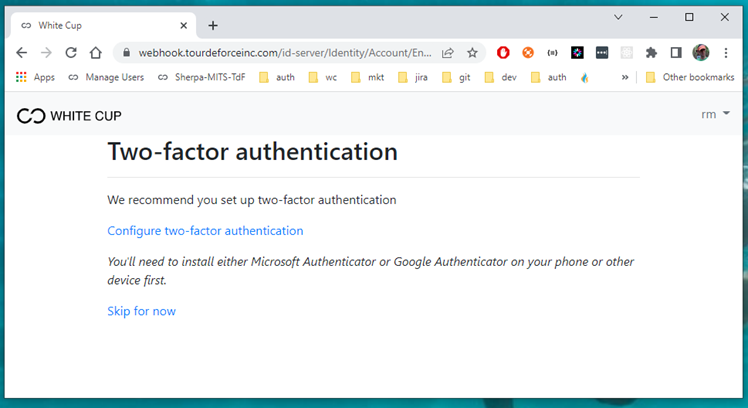Screen dimensions: 748x408
Task: Click the forward navigation arrow
Action: click(46, 52)
